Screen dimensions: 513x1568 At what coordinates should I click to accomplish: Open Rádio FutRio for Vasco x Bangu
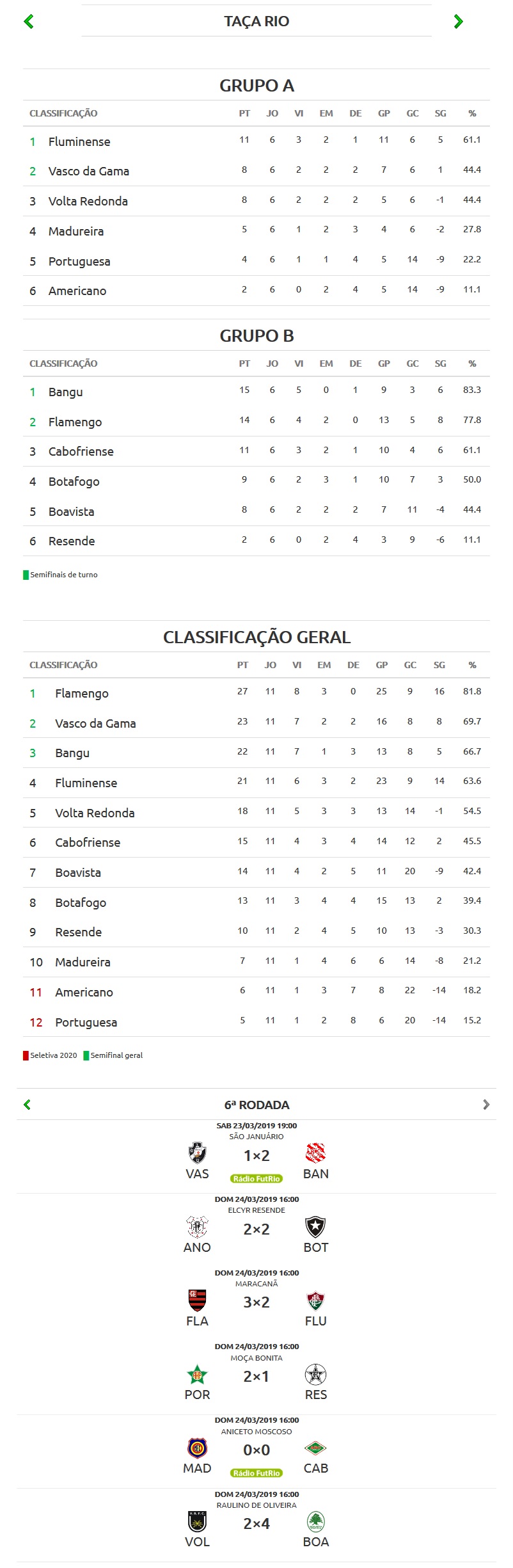click(256, 1178)
